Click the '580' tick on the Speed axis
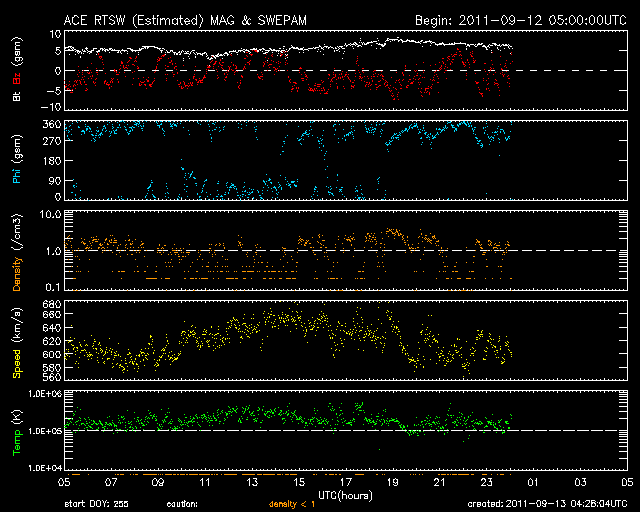Viewport: 640px width, 512px height. 52,367
